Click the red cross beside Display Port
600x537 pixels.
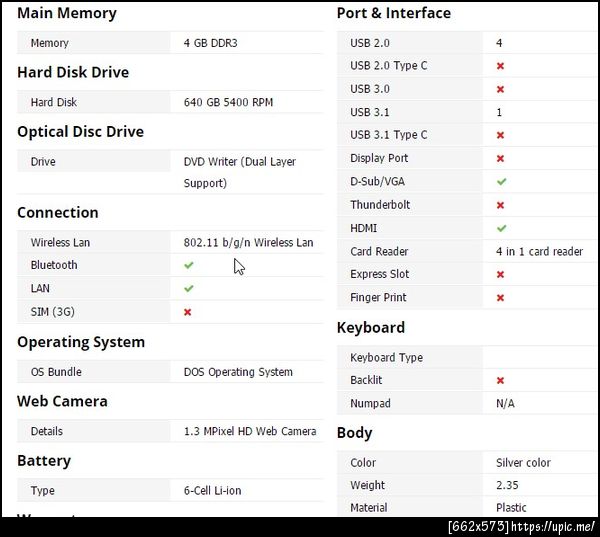point(500,158)
